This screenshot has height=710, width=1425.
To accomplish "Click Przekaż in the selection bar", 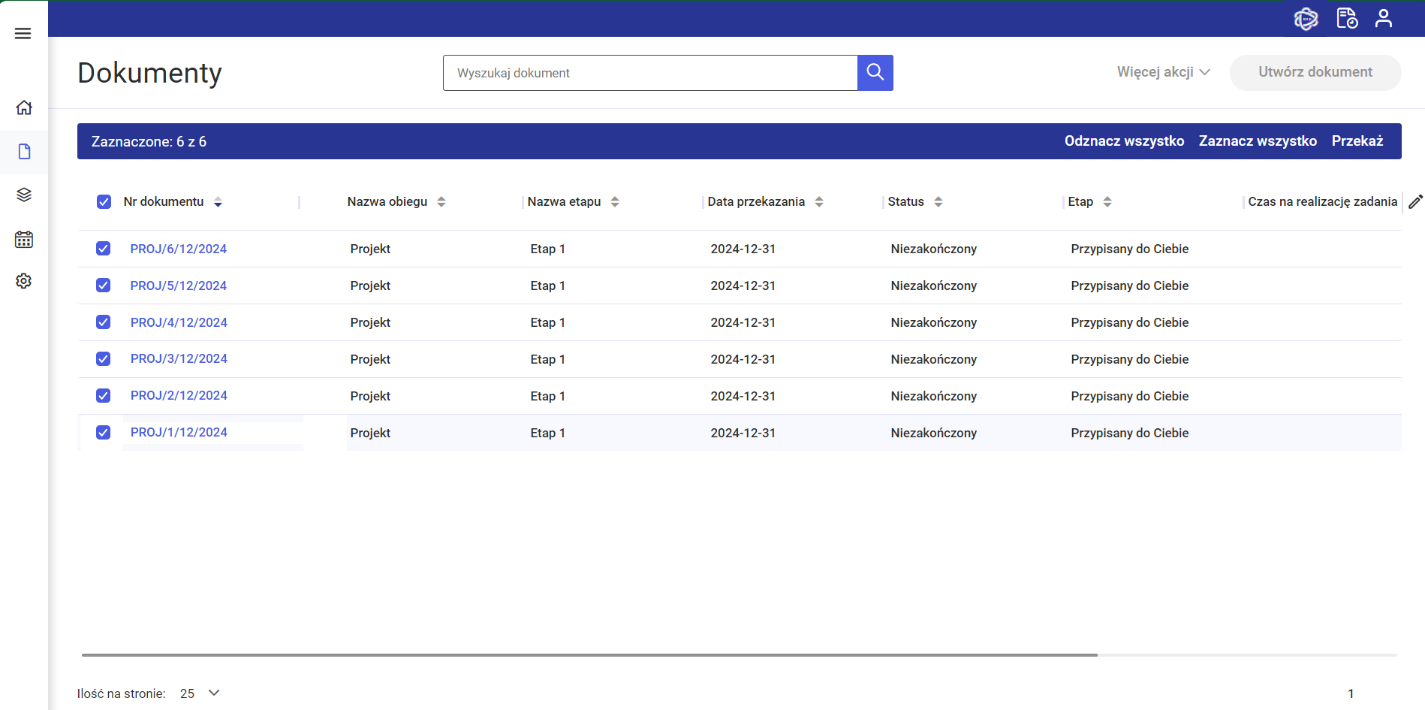I will click(x=1357, y=141).
